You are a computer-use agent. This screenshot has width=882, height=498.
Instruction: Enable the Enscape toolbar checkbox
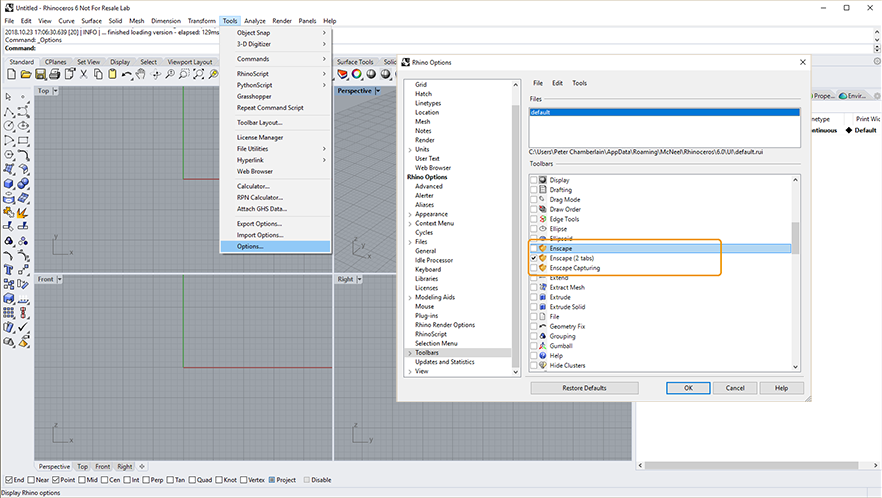[x=534, y=248]
